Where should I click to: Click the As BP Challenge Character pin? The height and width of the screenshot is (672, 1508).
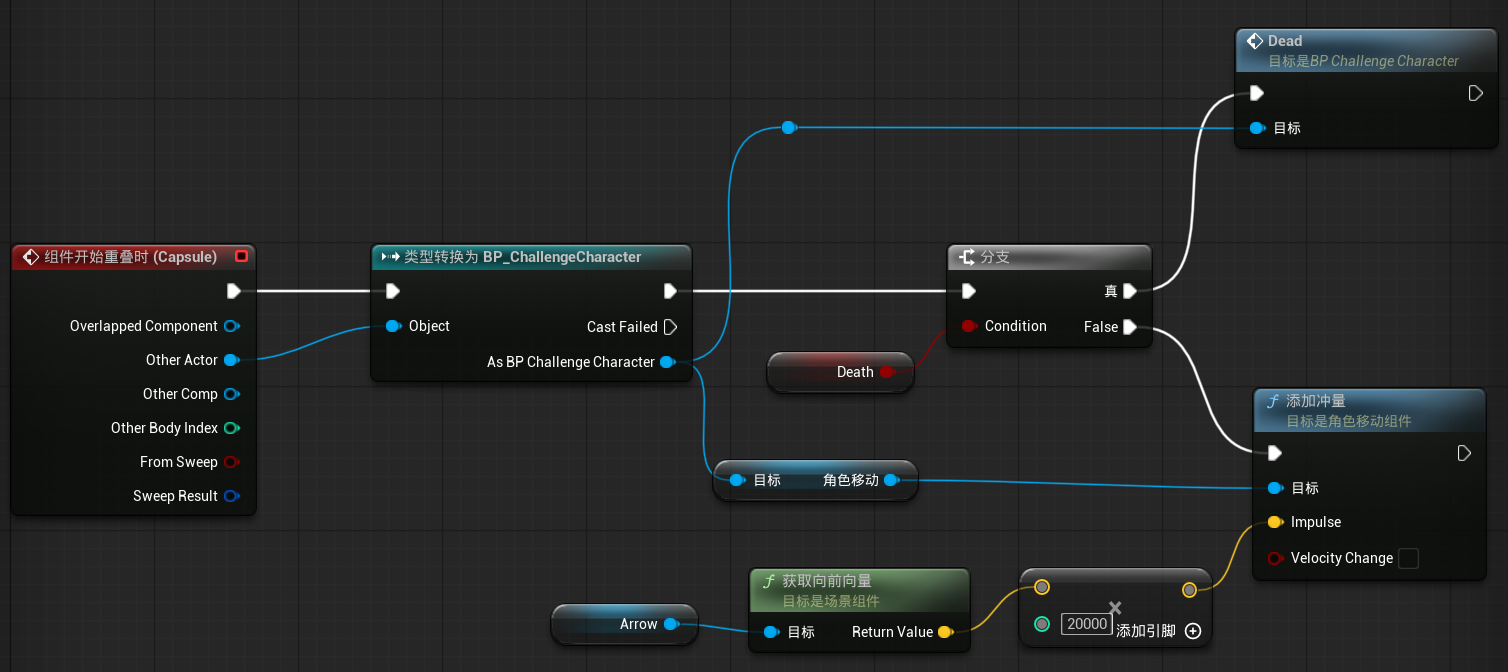coord(667,362)
